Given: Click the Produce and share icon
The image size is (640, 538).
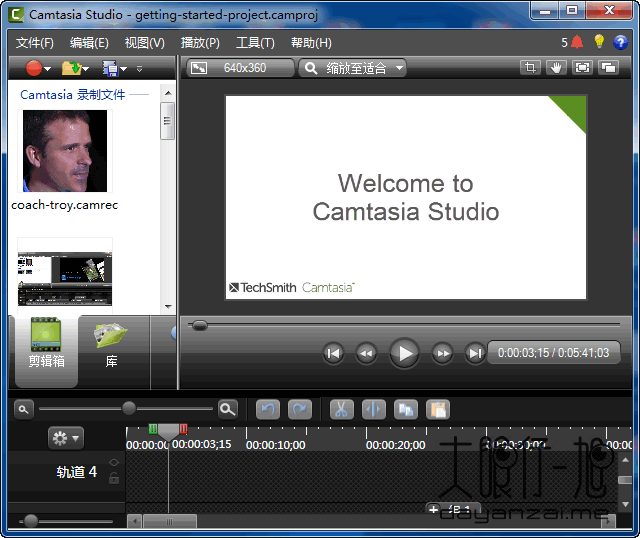Looking at the screenshot, I should (110, 68).
